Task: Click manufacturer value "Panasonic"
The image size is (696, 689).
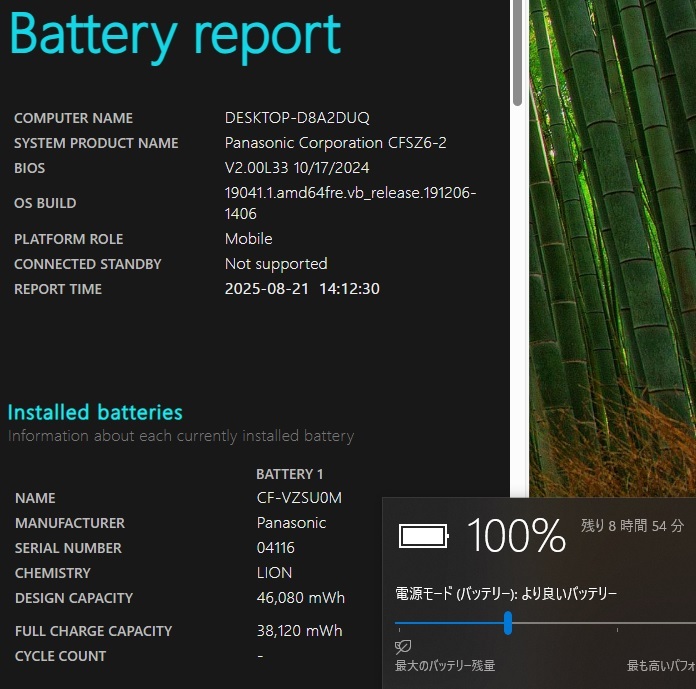Action: pos(291,523)
